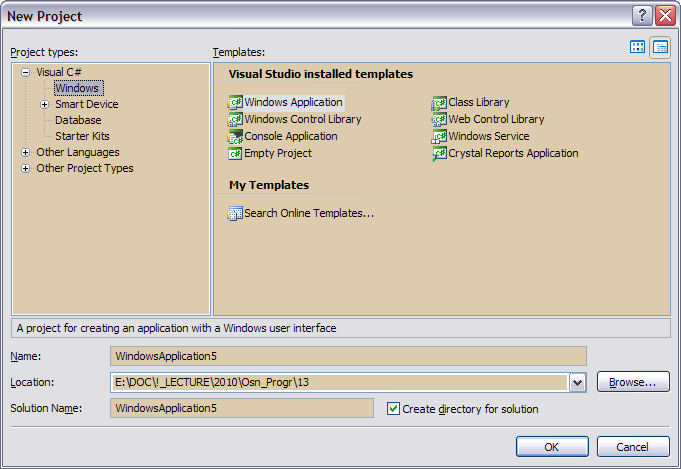Screen dimensions: 681x469
Task: Toggle Create directory for solution checkbox
Action: click(393, 409)
